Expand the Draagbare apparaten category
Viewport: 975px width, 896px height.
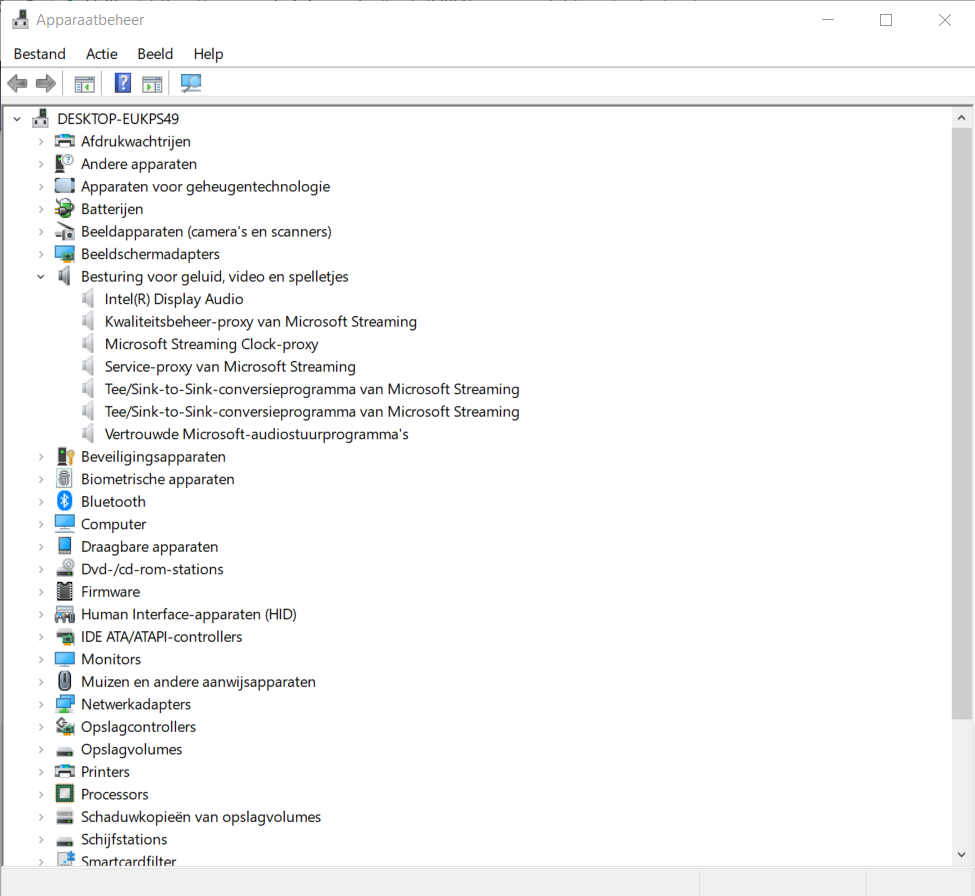tap(41, 547)
